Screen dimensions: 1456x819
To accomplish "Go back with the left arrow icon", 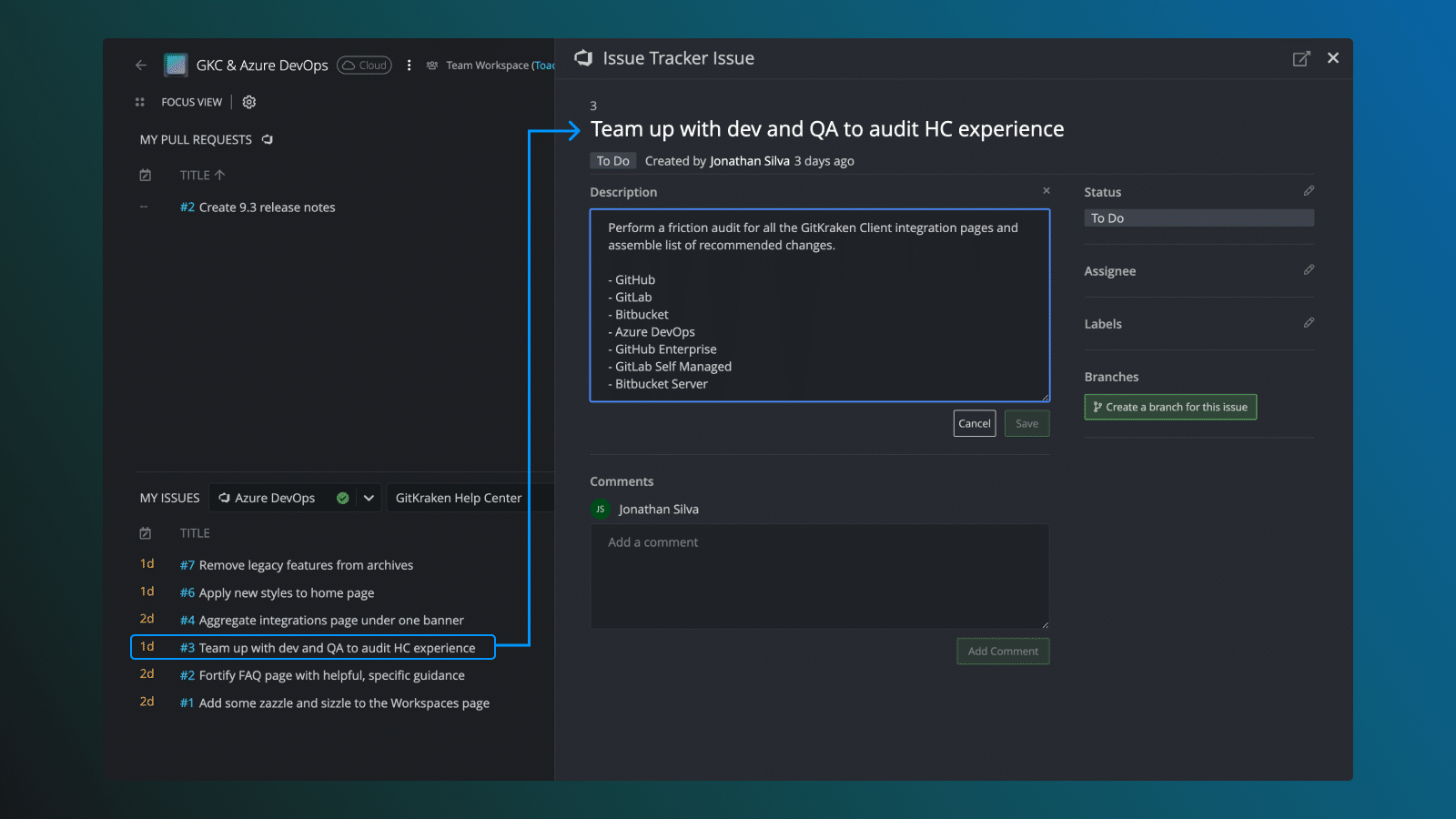I will coord(141,66).
